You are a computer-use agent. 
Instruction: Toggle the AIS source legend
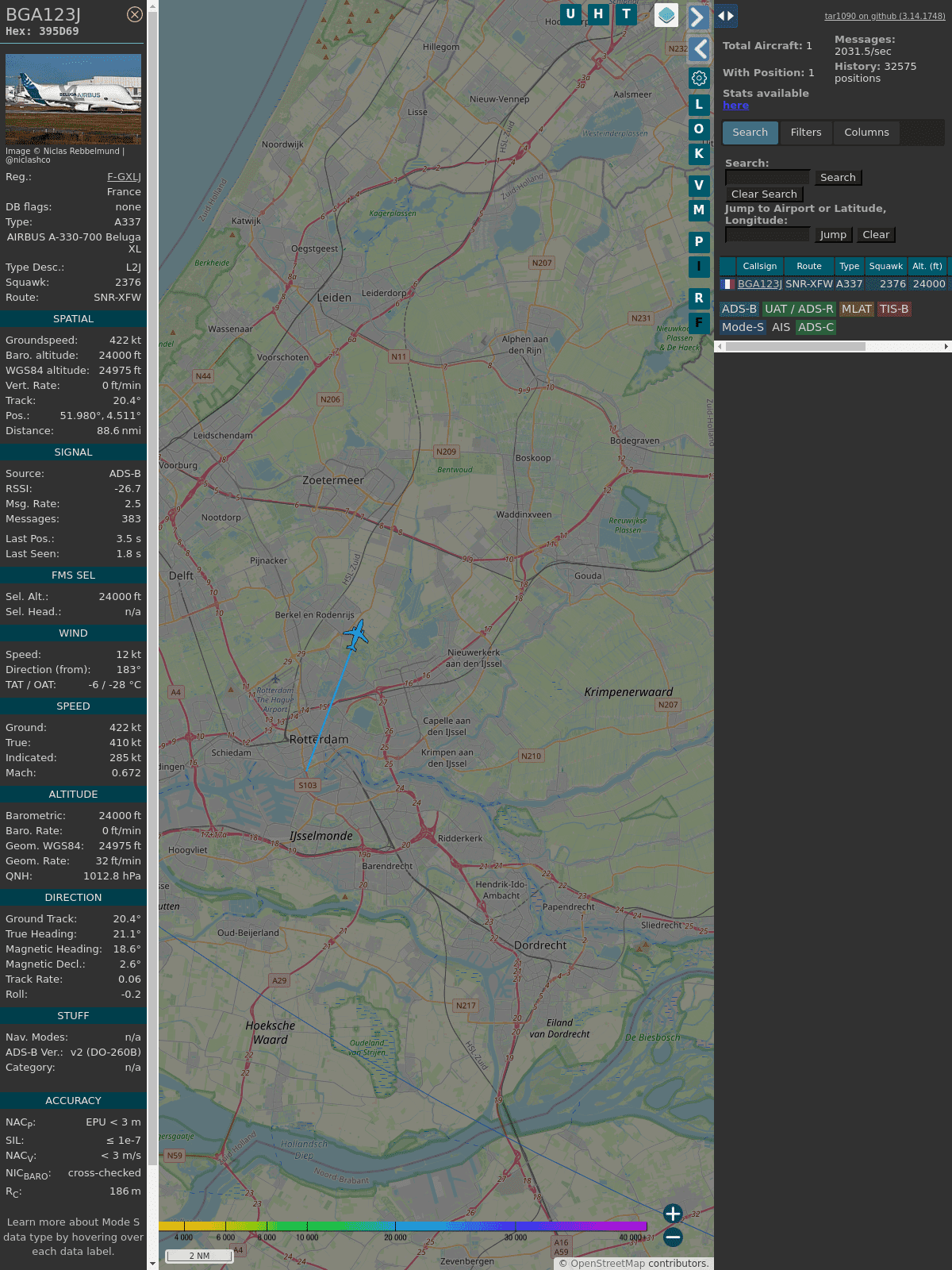tap(781, 327)
